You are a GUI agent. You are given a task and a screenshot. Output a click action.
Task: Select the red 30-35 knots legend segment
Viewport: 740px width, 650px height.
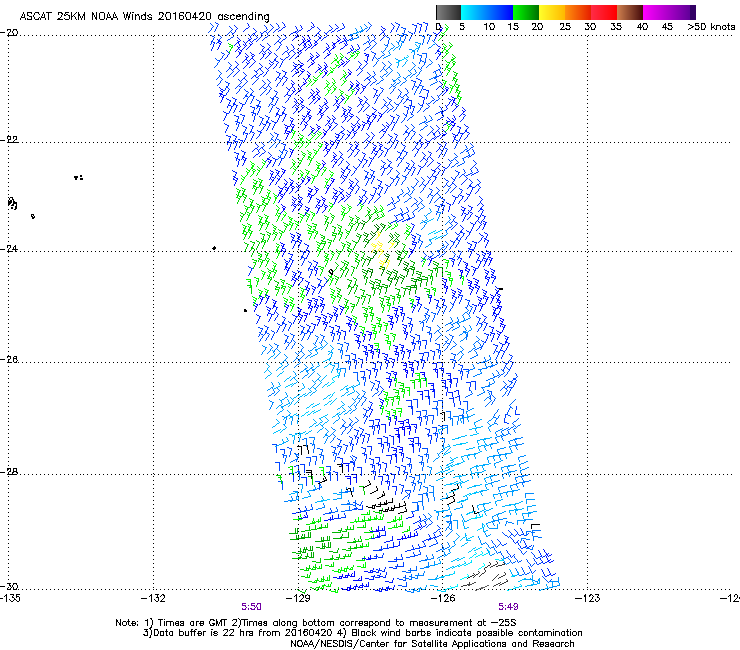click(x=604, y=12)
